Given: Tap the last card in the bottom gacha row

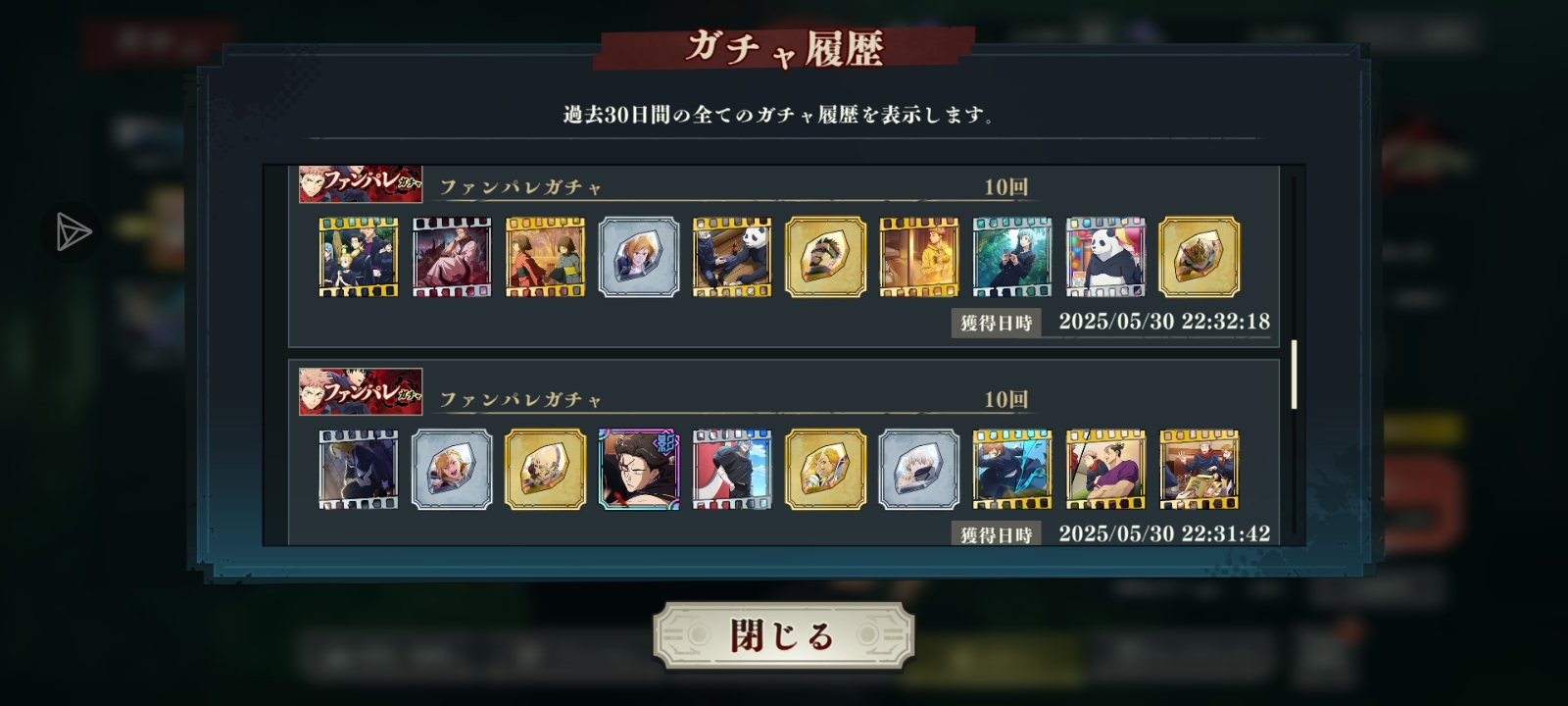Looking at the screenshot, I should pos(1199,469).
